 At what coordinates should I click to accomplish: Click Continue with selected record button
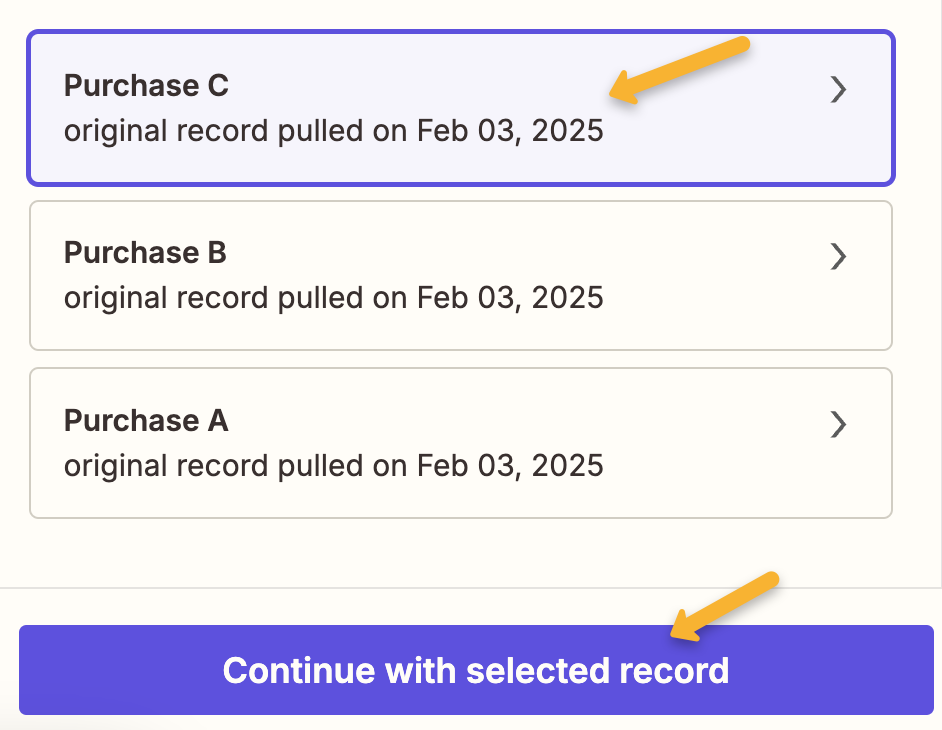tap(476, 670)
